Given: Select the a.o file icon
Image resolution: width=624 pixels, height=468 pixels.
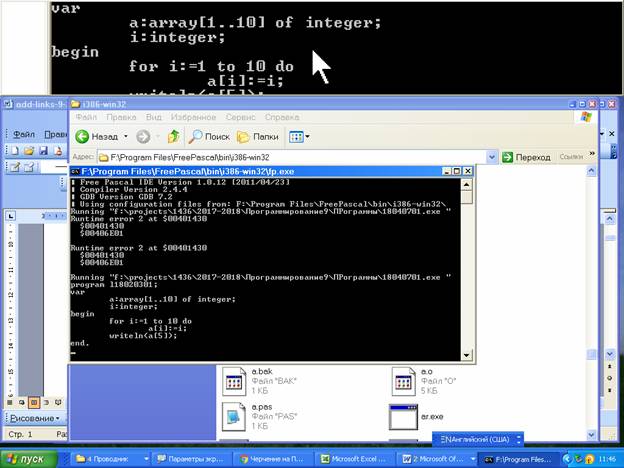Looking at the screenshot, I should (403, 381).
